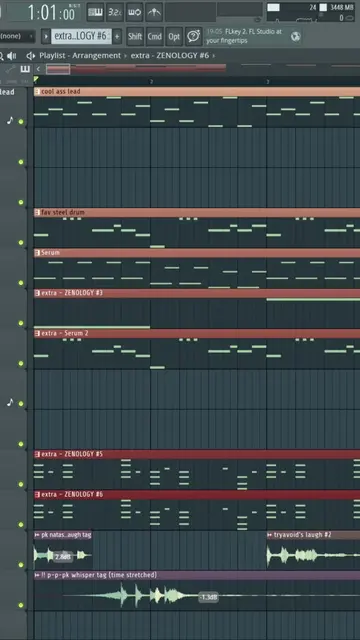Click Playlist - Arrangement breadcrumb

click(x=80, y=56)
